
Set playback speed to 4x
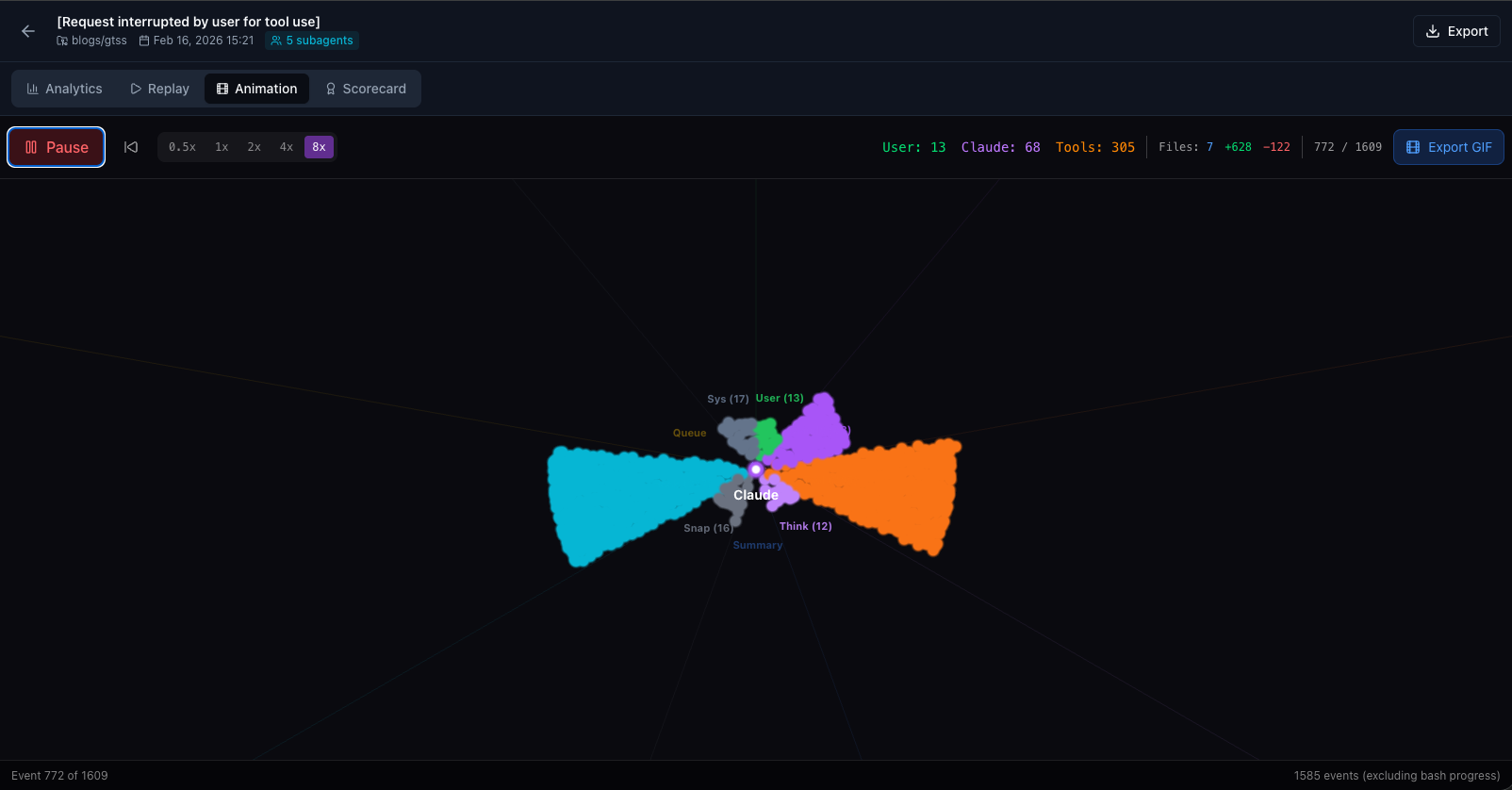point(287,147)
